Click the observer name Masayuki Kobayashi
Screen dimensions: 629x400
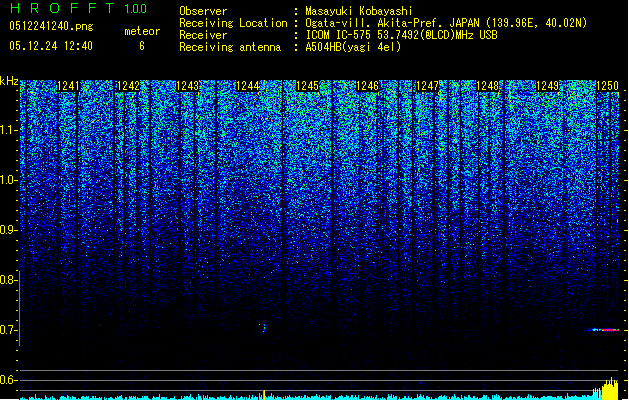point(359,11)
